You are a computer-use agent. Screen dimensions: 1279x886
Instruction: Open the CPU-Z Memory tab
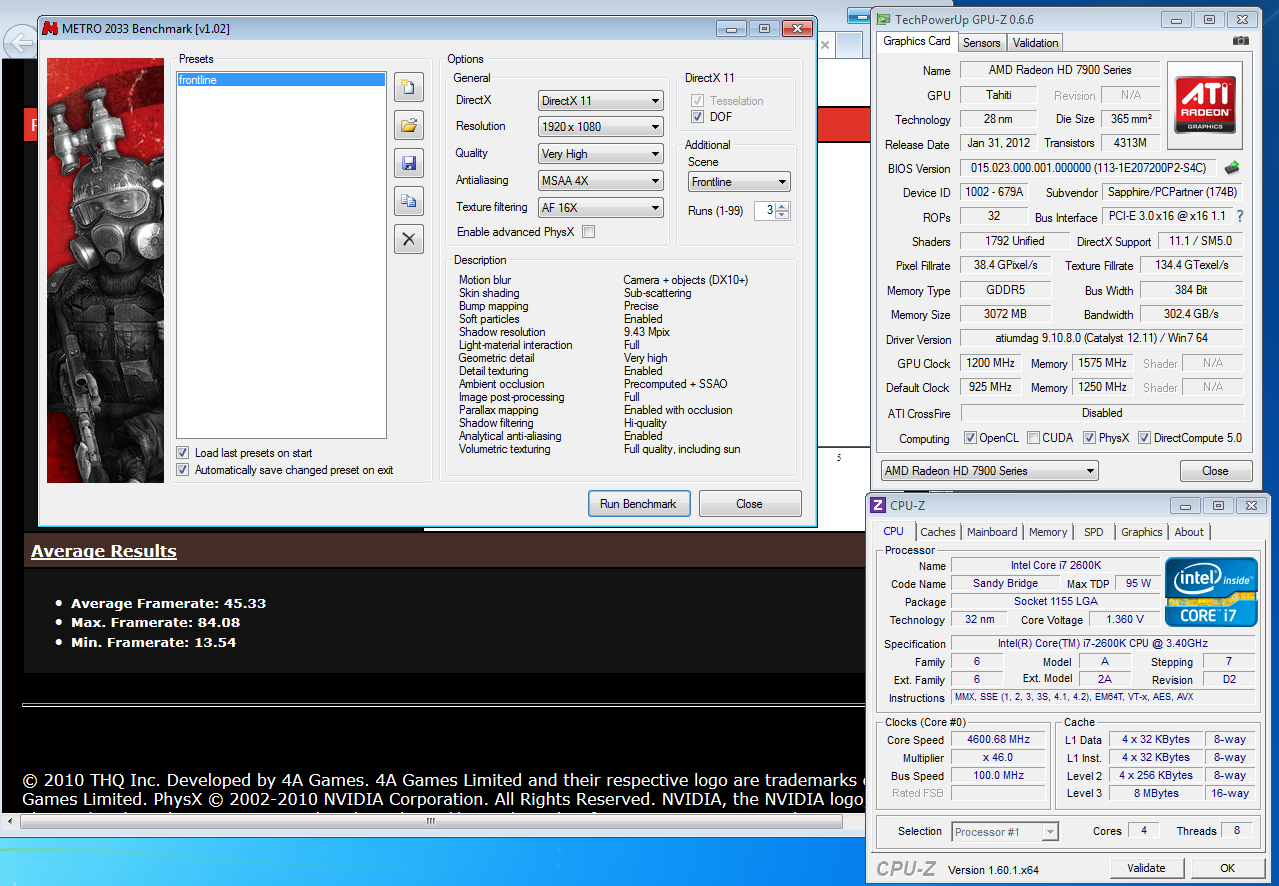[x=1048, y=532]
